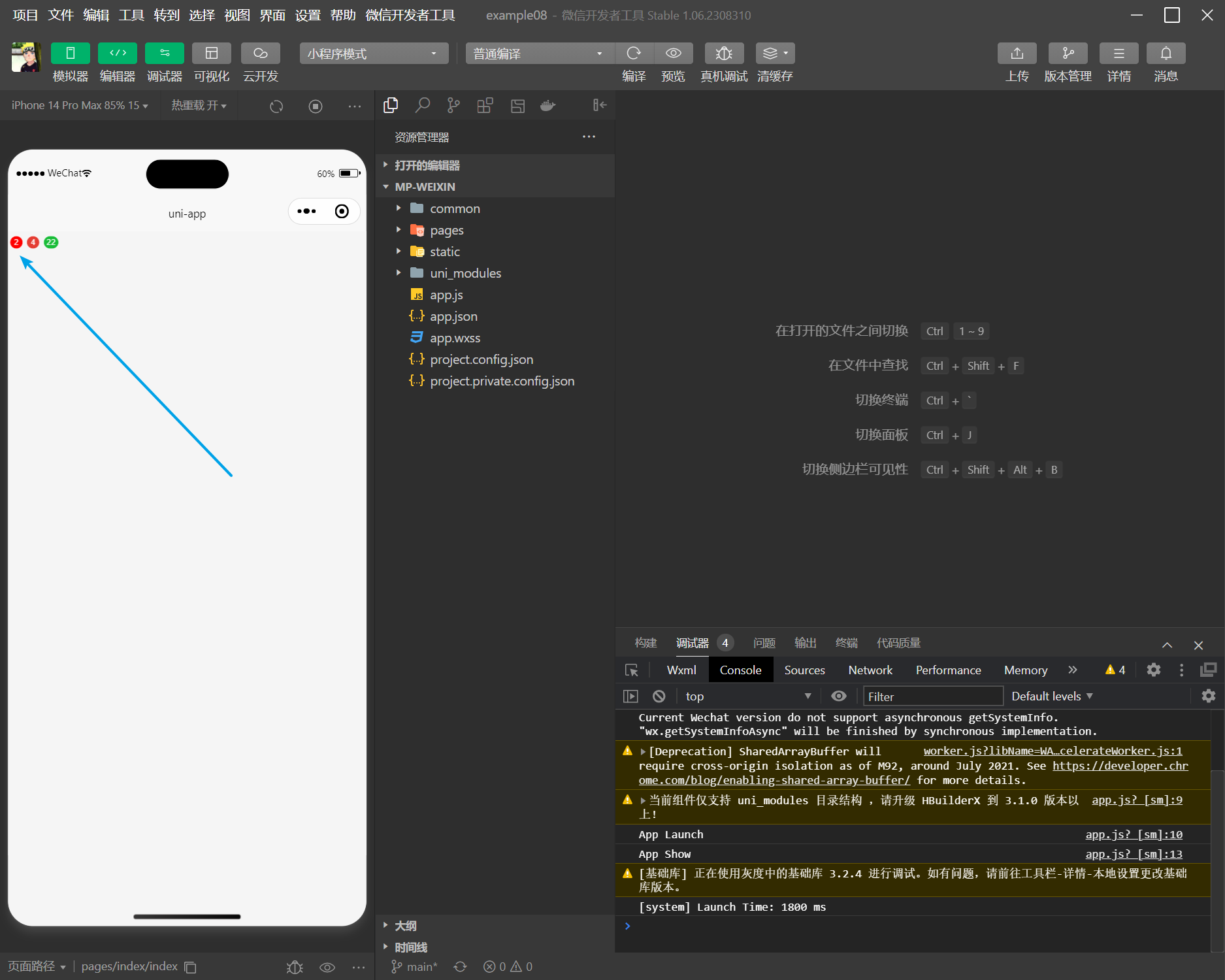Expand the common folder

[495, 208]
